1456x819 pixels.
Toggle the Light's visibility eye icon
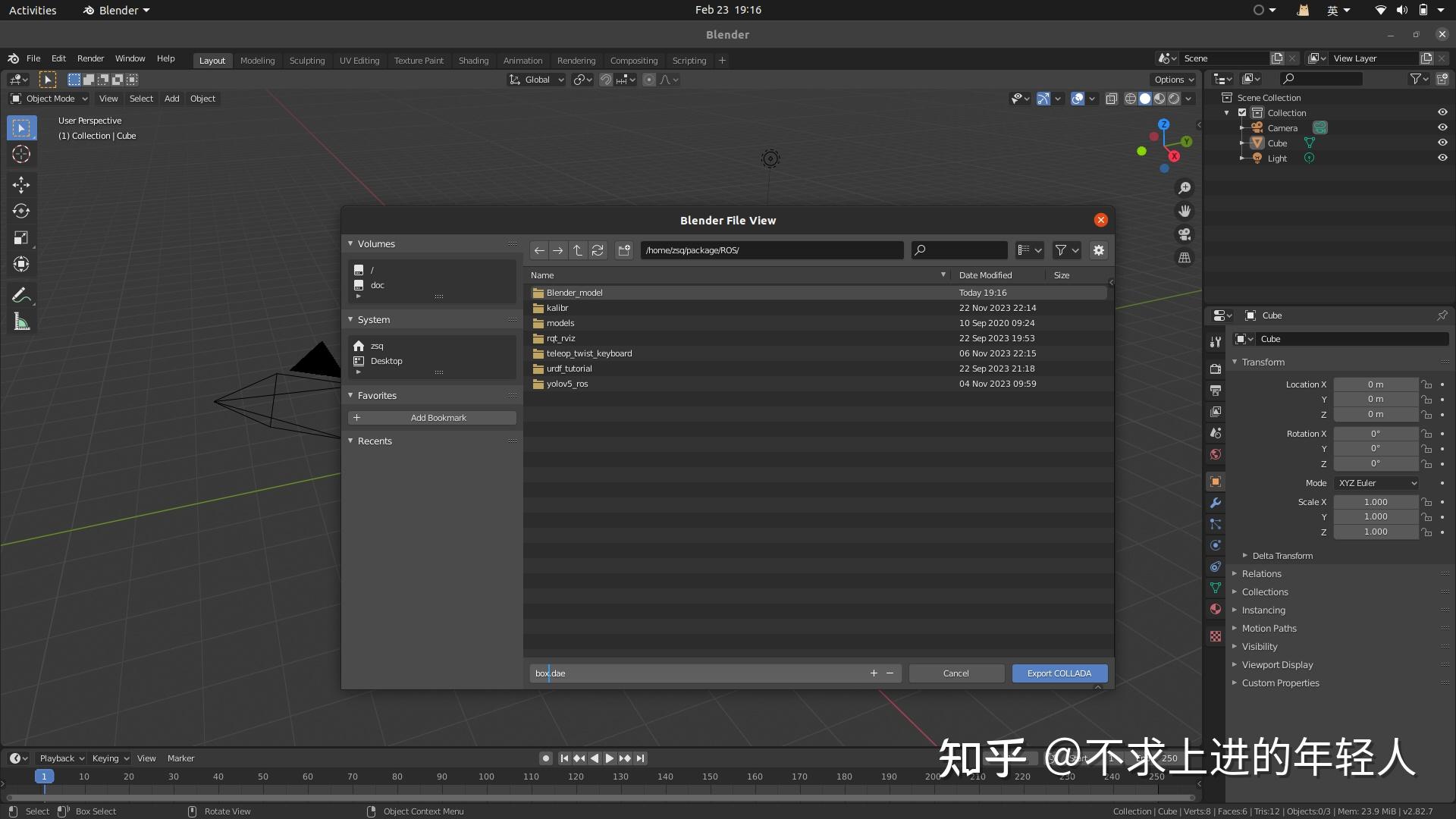click(x=1442, y=158)
